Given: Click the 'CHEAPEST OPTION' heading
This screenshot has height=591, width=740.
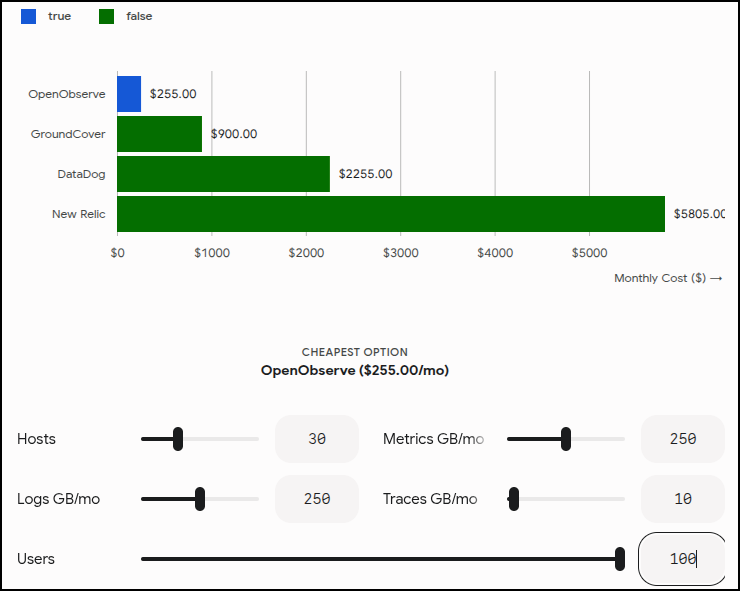Looking at the screenshot, I should pos(354,352).
